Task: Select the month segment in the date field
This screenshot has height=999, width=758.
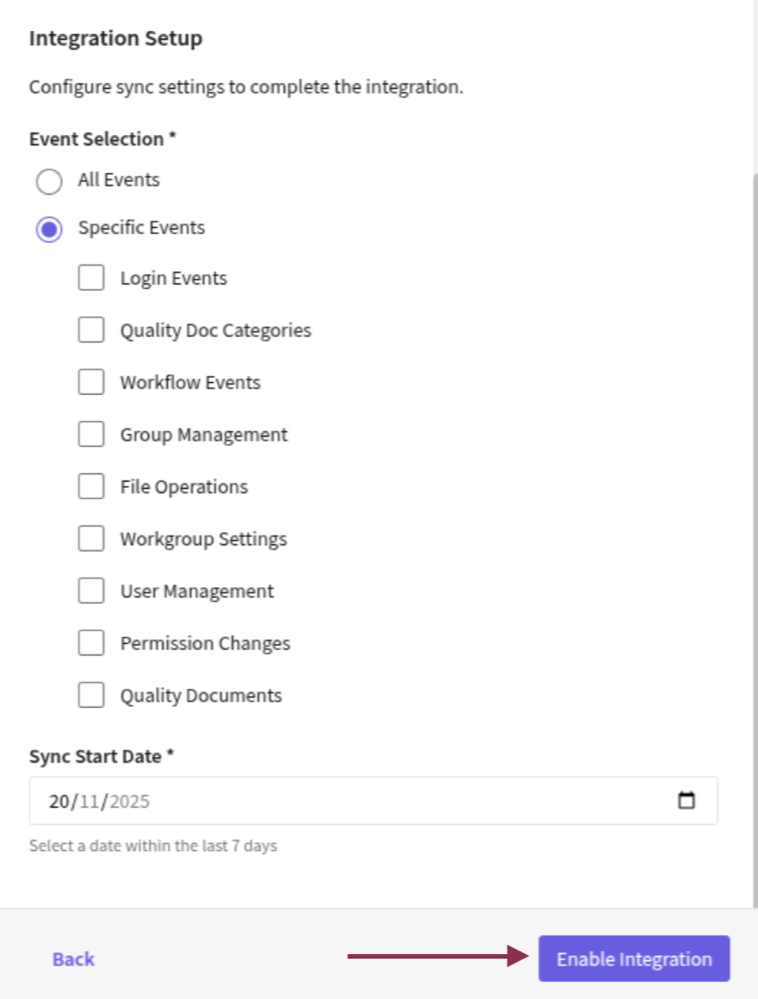Action: pos(88,800)
